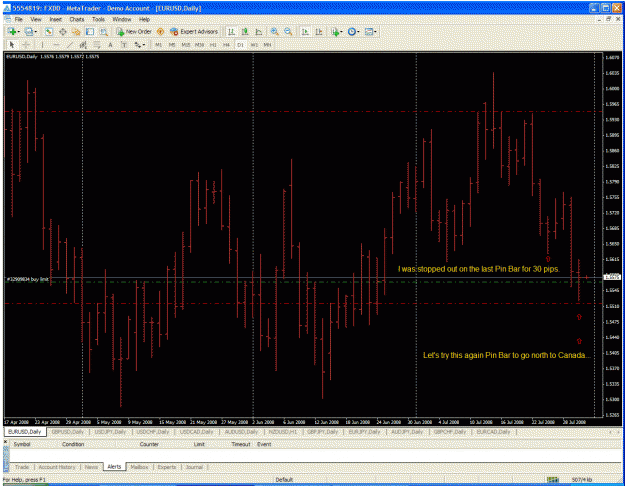The width and height of the screenshot is (625, 486).
Task: Open the Indicators list dropdown
Action: 336,31
